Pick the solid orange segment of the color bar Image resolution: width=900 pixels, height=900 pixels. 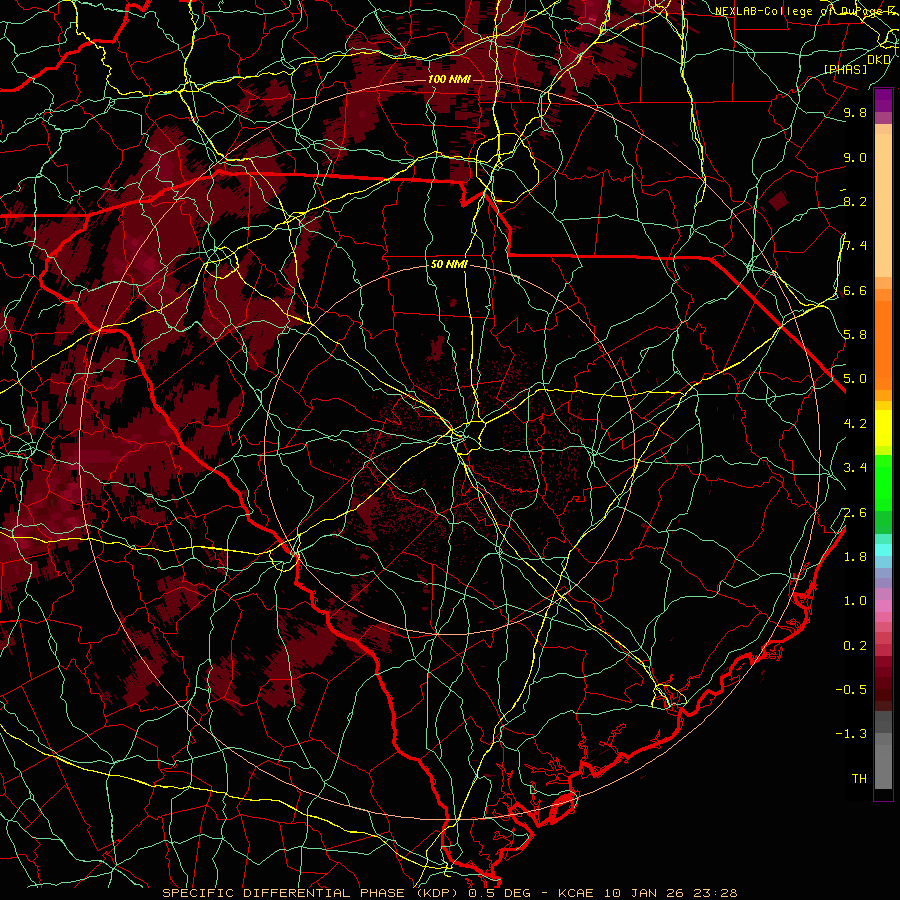pyautogui.click(x=883, y=344)
